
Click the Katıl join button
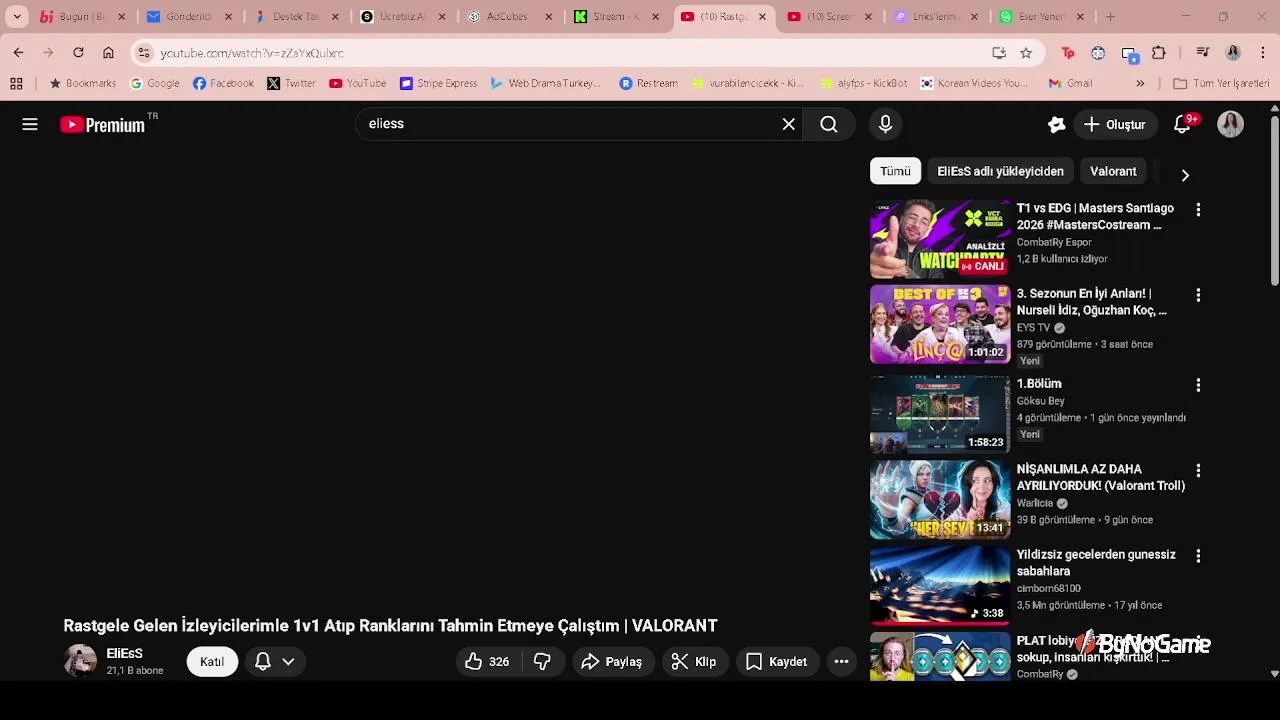212,661
